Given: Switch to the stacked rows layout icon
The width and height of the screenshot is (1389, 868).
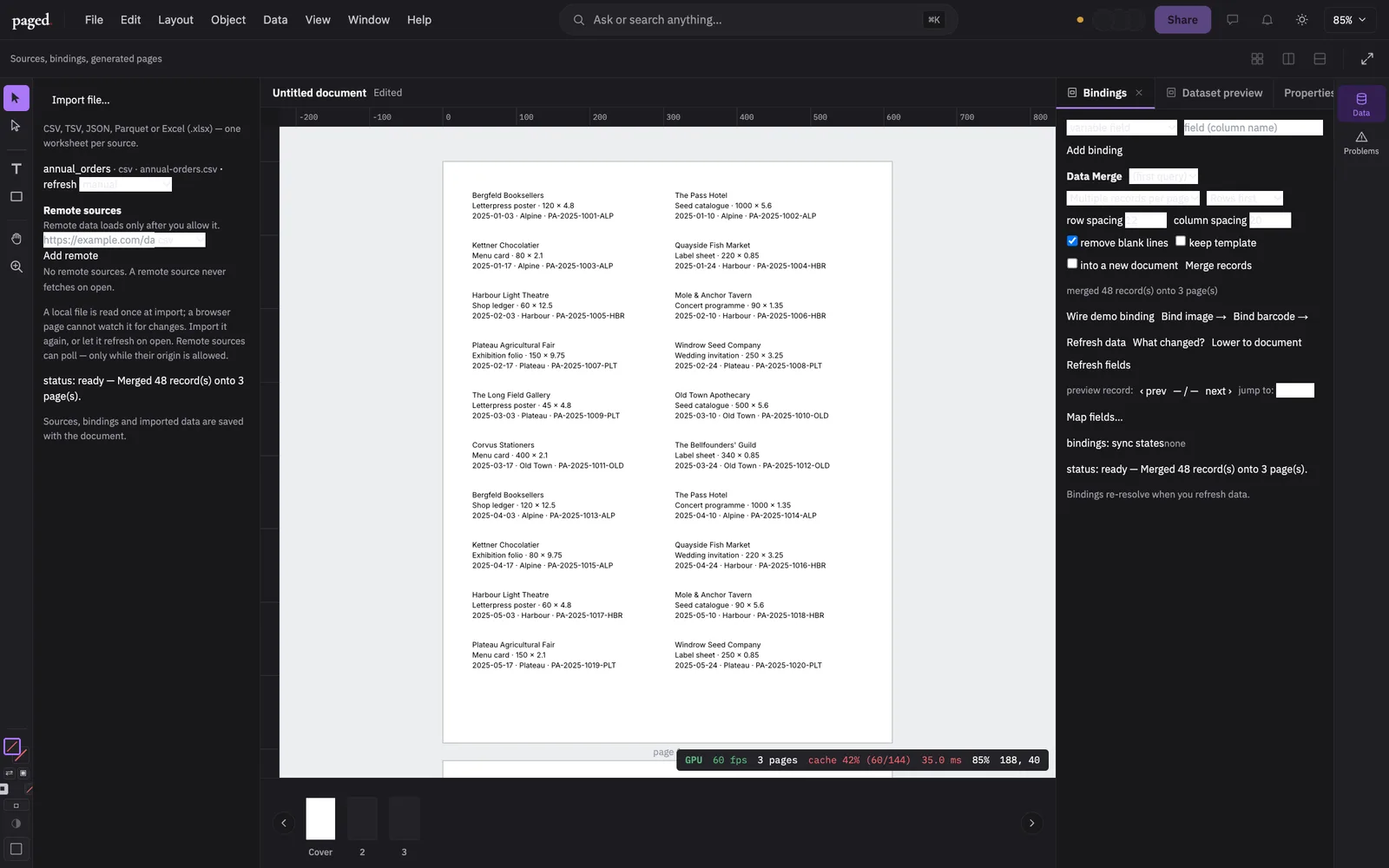Looking at the screenshot, I should click(x=1320, y=59).
